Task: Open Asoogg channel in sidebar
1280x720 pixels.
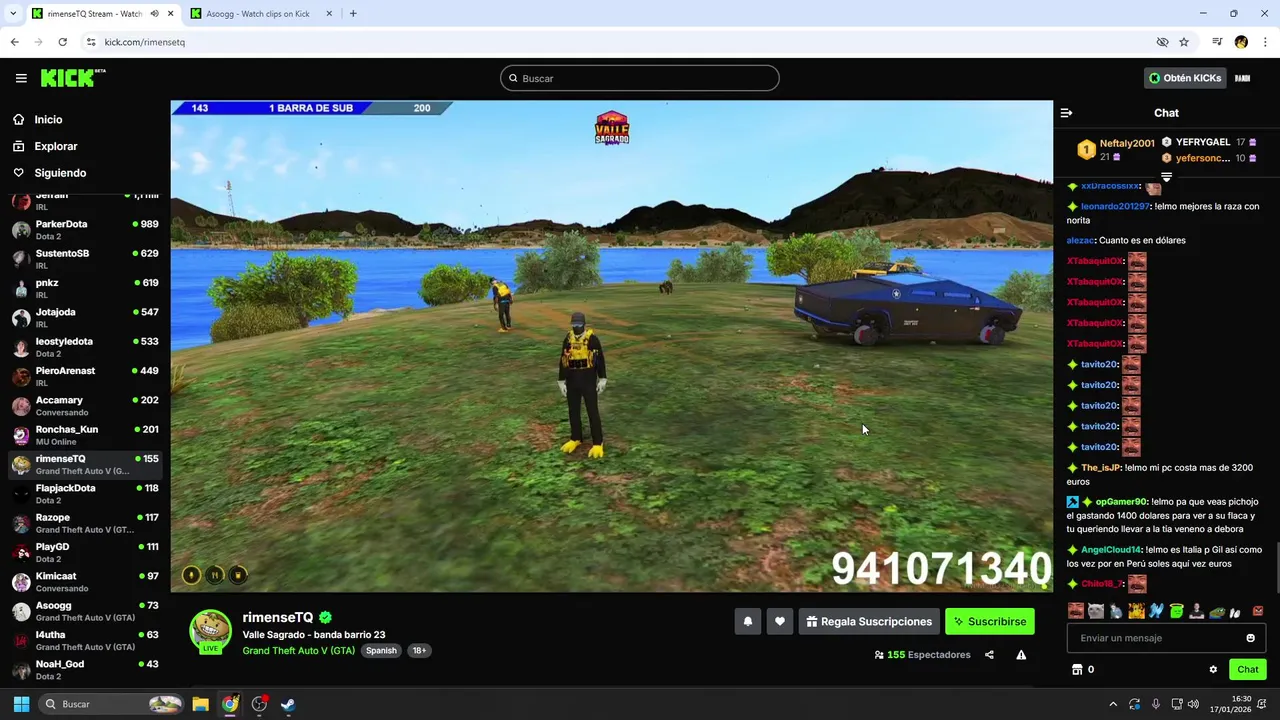Action: pyautogui.click(x=85, y=611)
